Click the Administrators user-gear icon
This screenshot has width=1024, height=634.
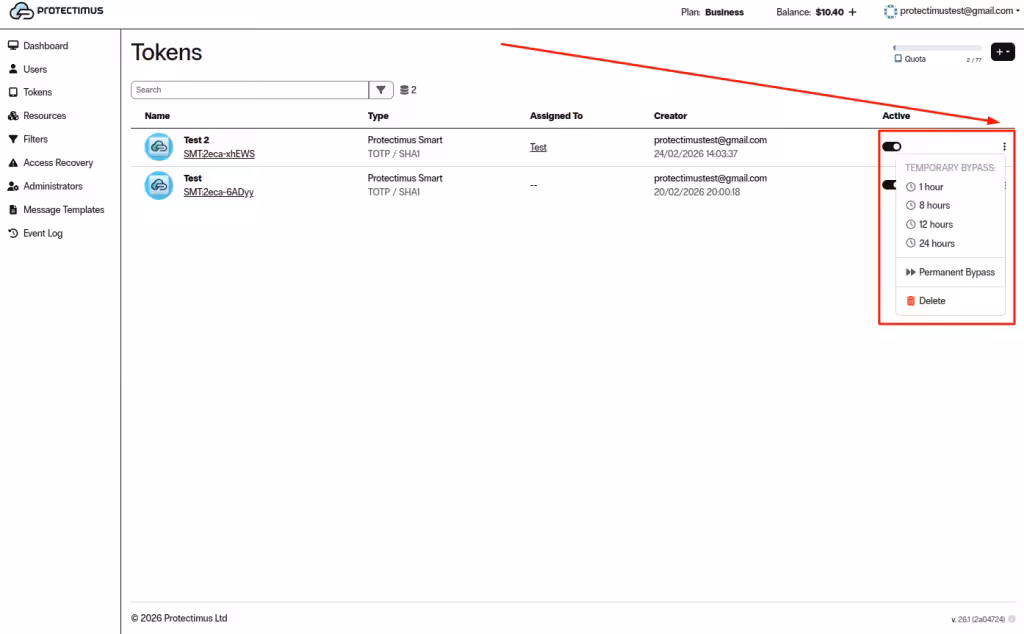pyautogui.click(x=13, y=186)
